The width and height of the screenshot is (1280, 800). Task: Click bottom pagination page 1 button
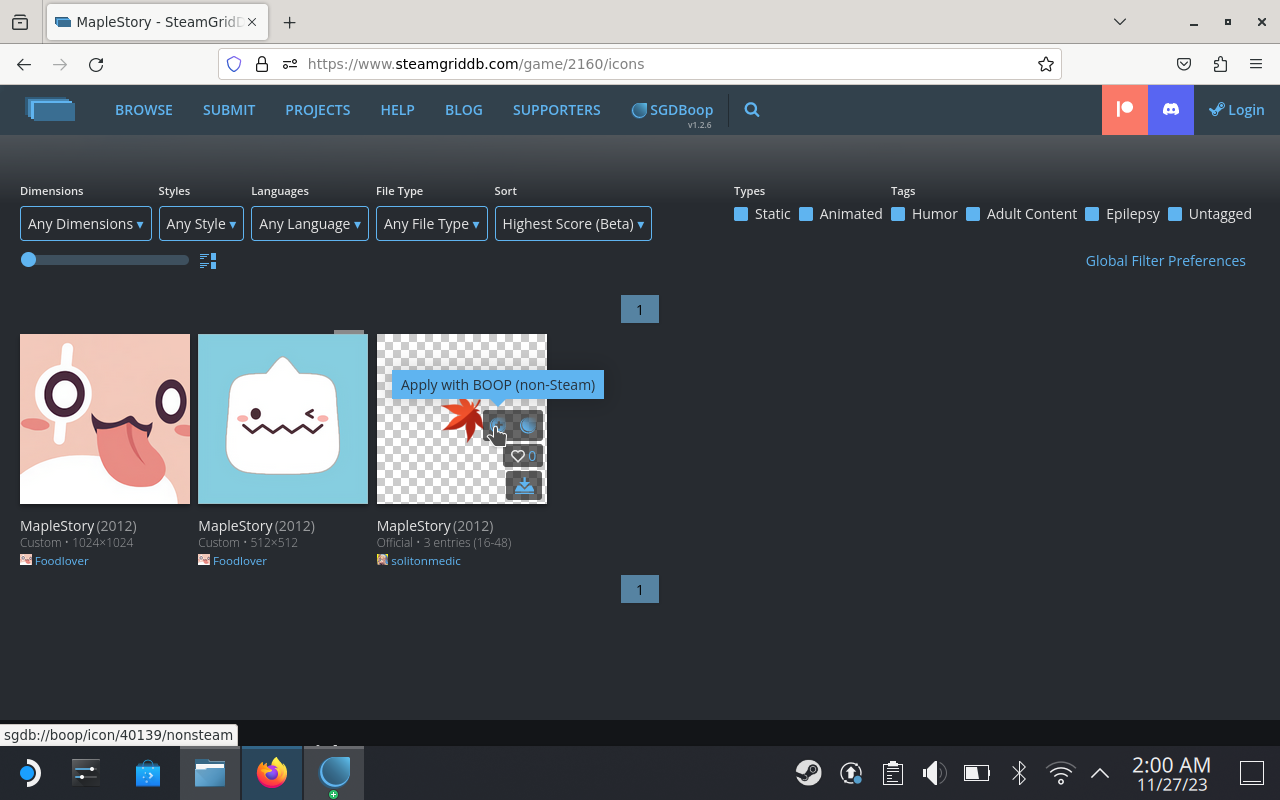point(640,590)
